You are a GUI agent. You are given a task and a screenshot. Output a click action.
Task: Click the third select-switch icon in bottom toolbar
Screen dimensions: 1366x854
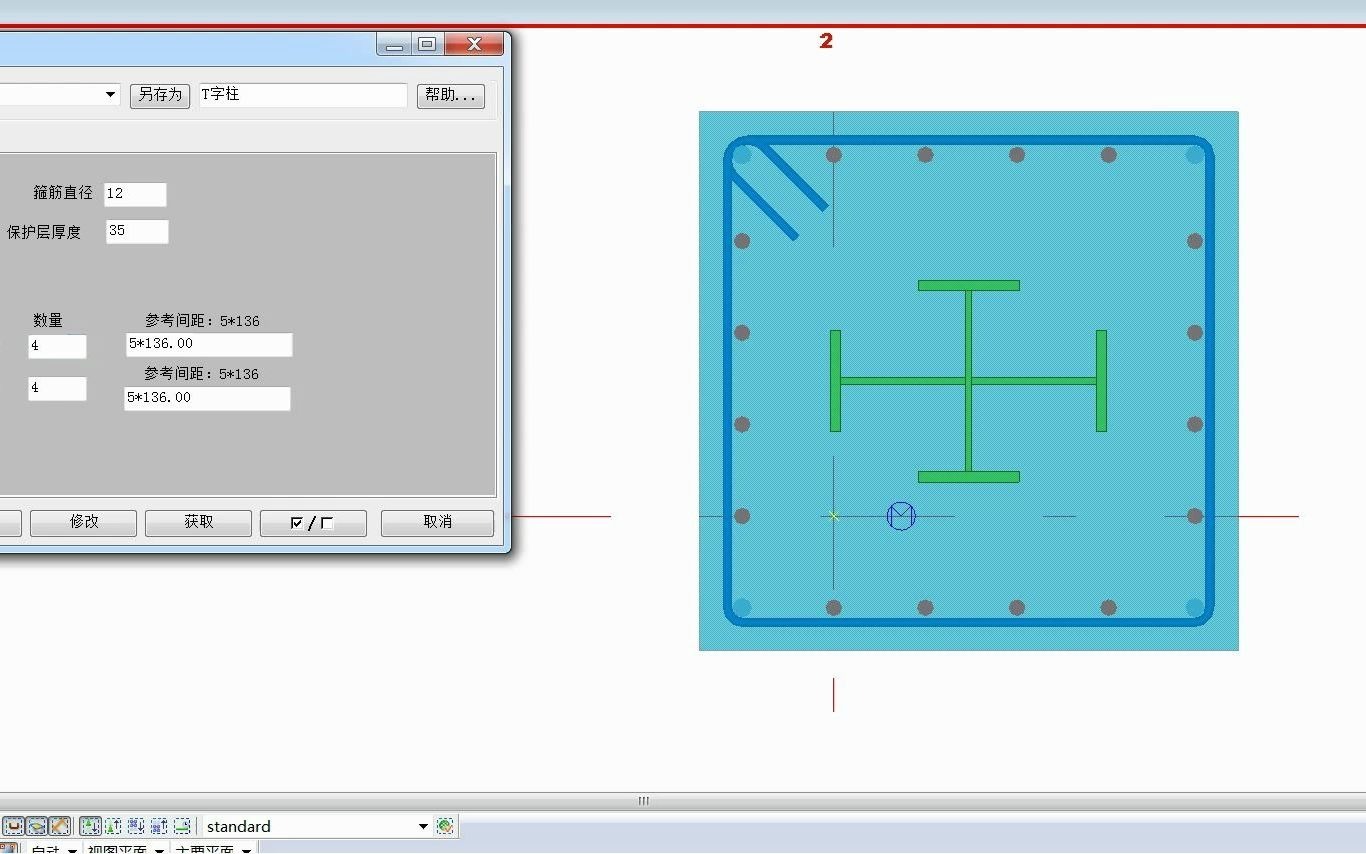click(60, 826)
